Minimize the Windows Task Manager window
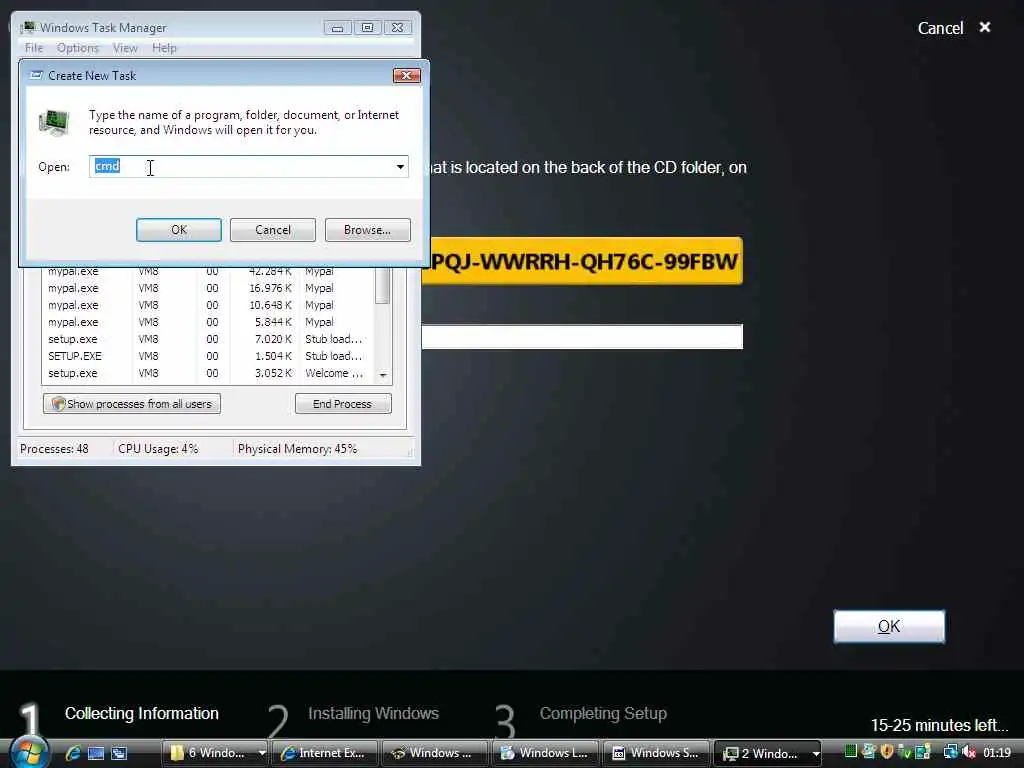The image size is (1024, 768). pos(337,27)
